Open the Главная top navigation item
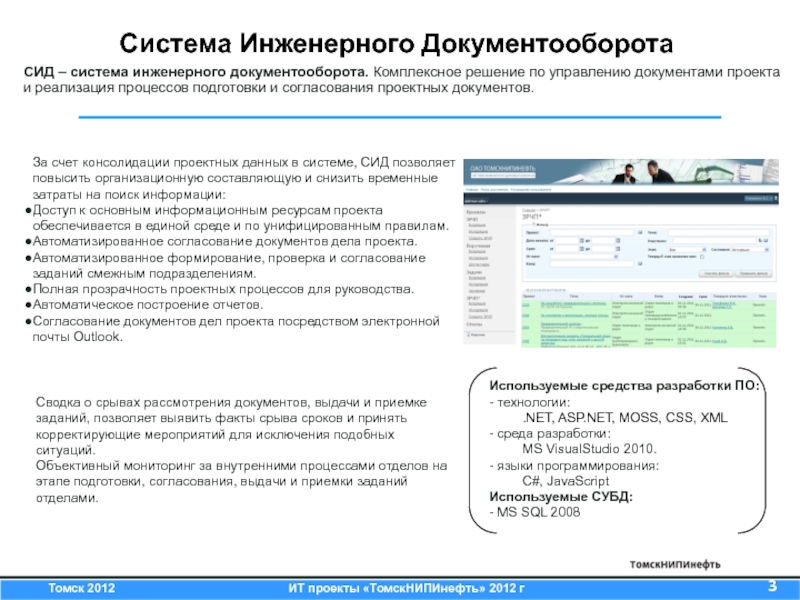The height and width of the screenshot is (600, 800). [470, 187]
